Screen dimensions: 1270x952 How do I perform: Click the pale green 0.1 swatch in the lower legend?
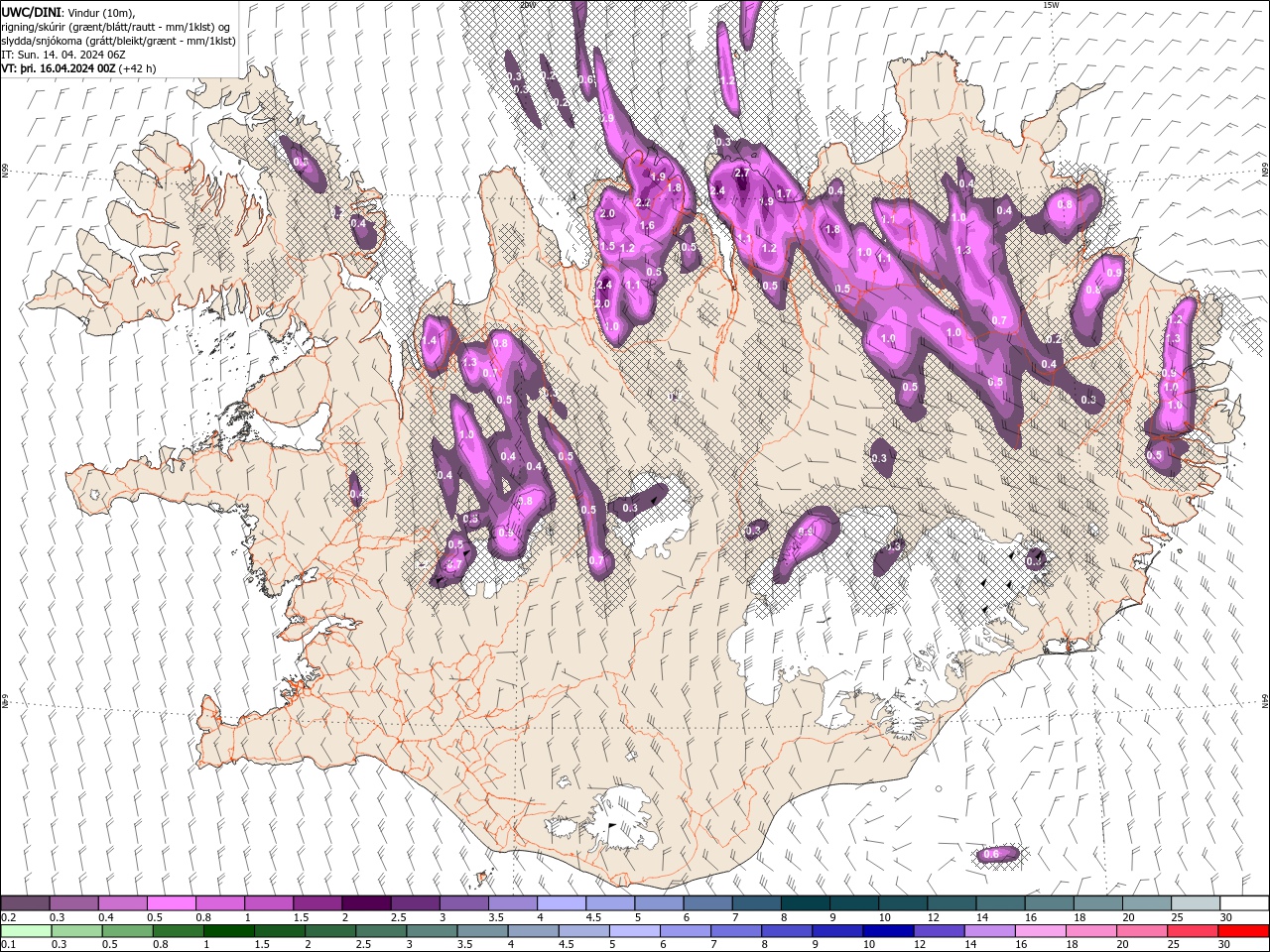(26, 931)
